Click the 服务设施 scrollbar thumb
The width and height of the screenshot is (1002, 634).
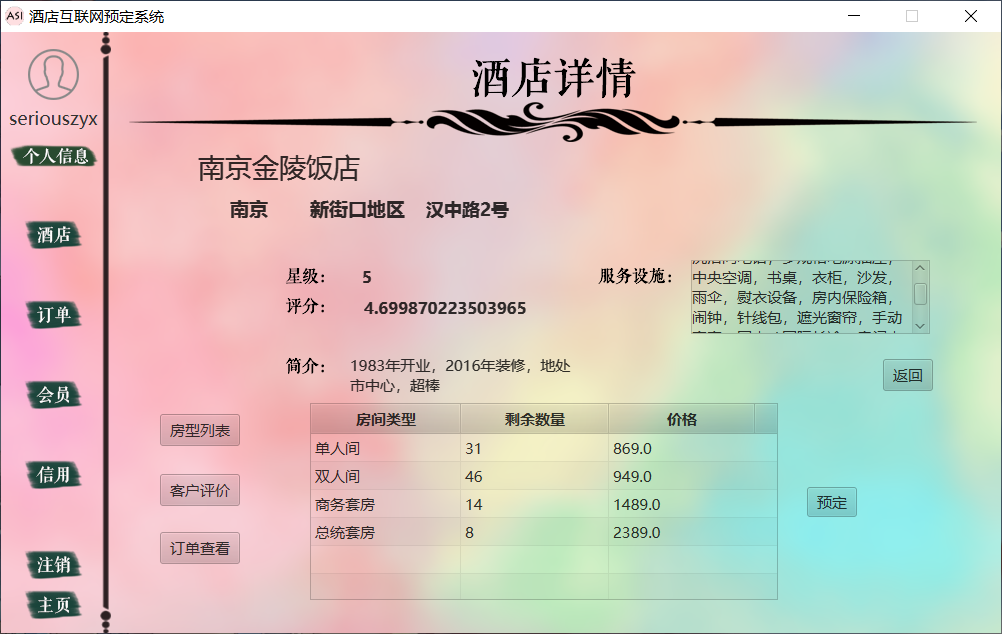(x=920, y=294)
